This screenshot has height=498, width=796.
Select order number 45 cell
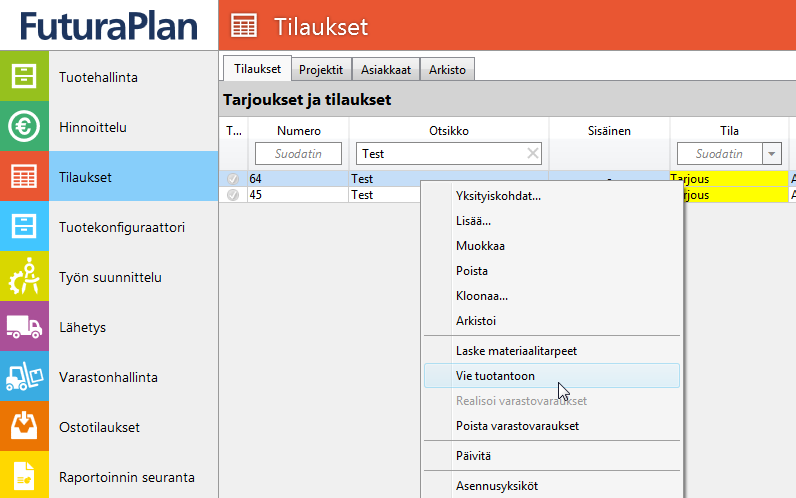coord(298,195)
